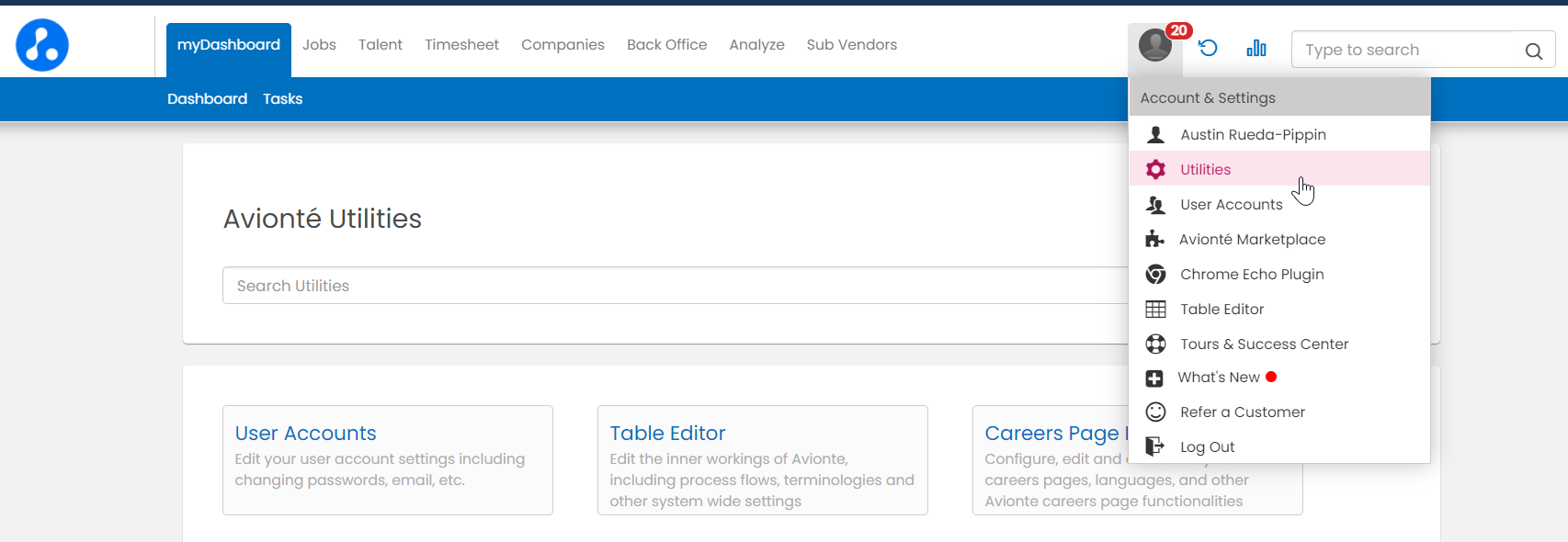1568x542 pixels.
Task: Select Austin Rueda-Pippin profile entry
Action: (x=1253, y=135)
